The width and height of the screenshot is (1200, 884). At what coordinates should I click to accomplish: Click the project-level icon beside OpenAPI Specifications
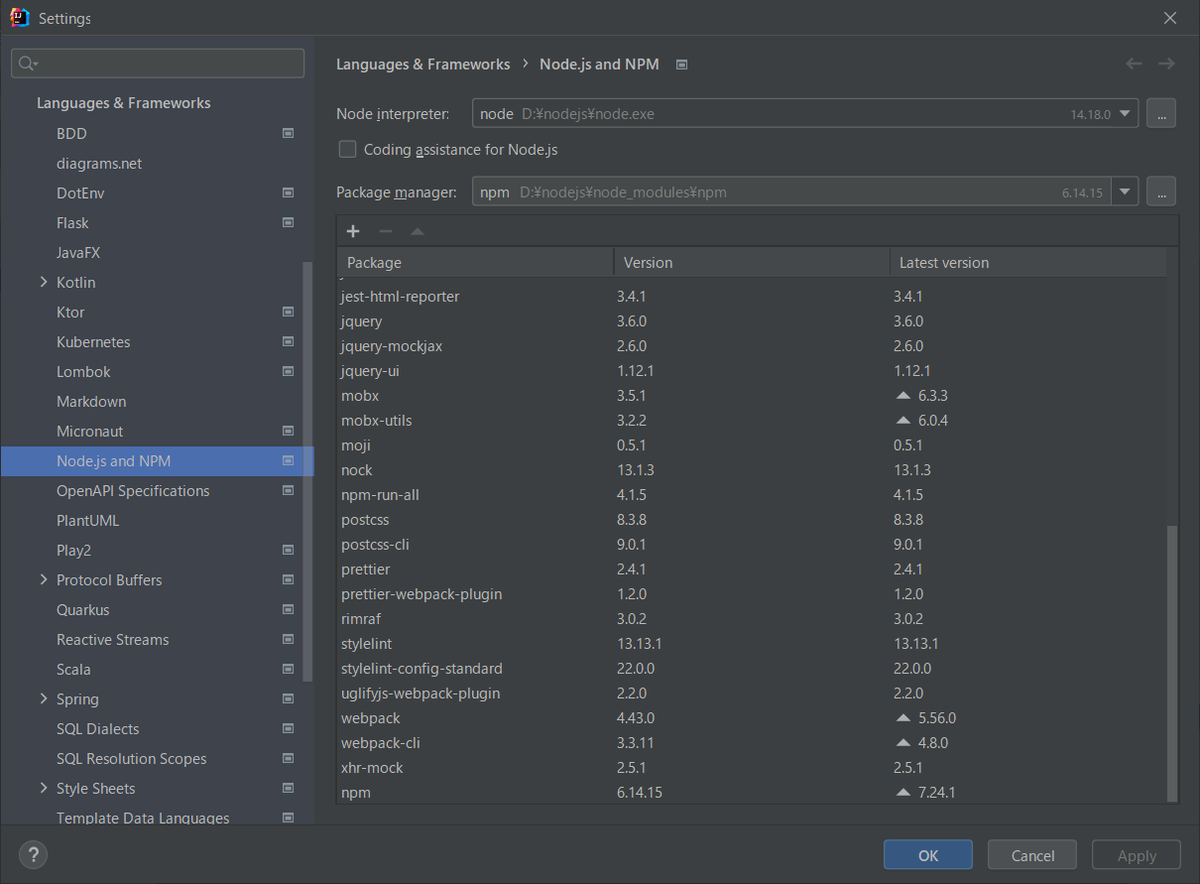coord(288,491)
